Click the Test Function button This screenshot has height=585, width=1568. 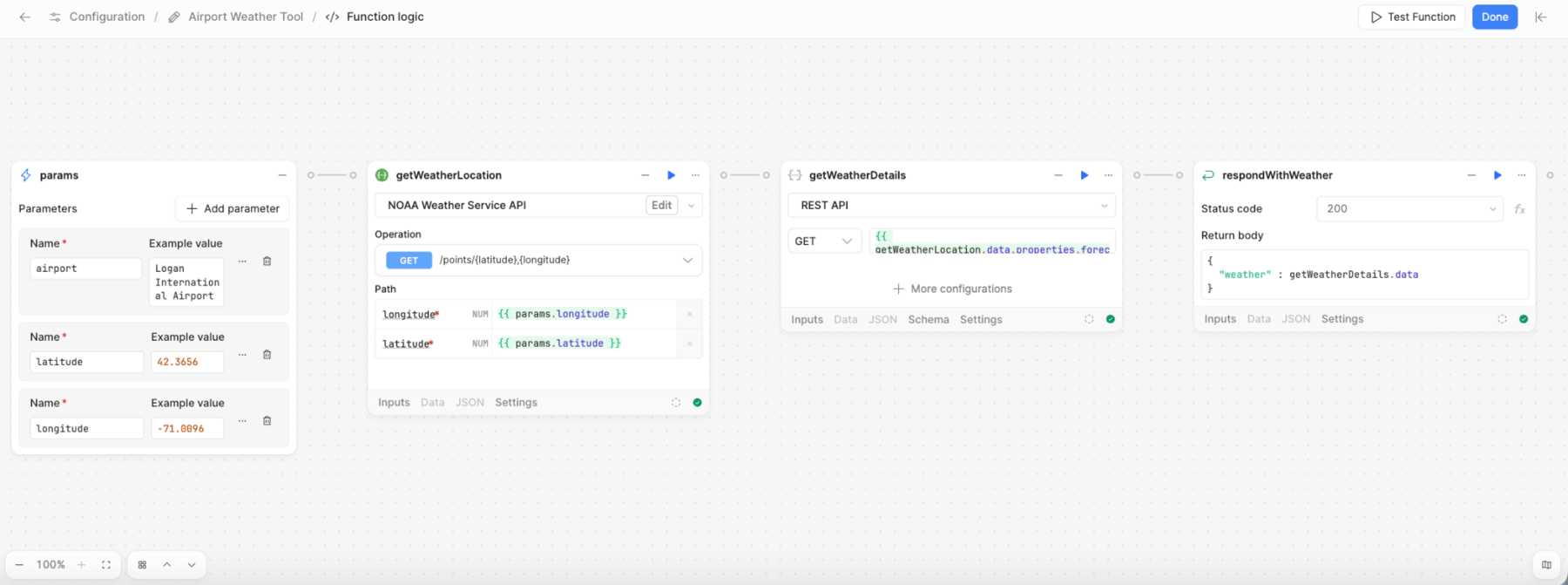(1412, 17)
